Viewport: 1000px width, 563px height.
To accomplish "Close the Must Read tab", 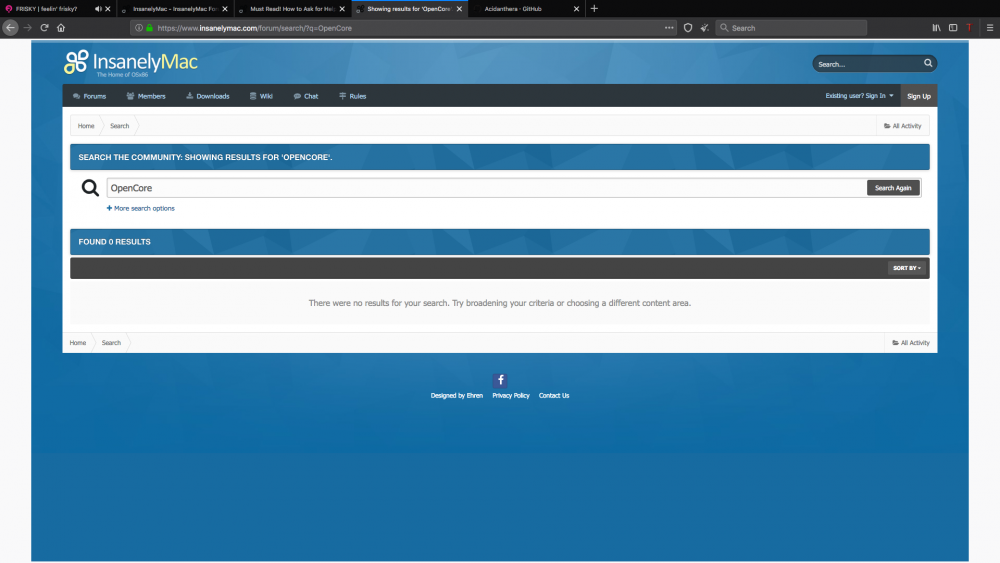I will [342, 9].
